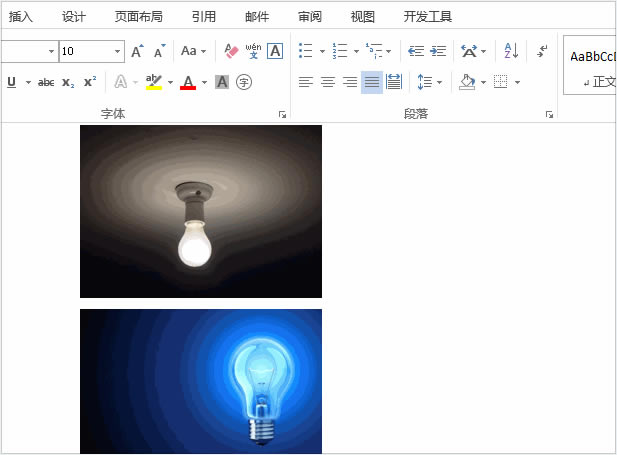Toggle subscript formatting

click(x=68, y=82)
